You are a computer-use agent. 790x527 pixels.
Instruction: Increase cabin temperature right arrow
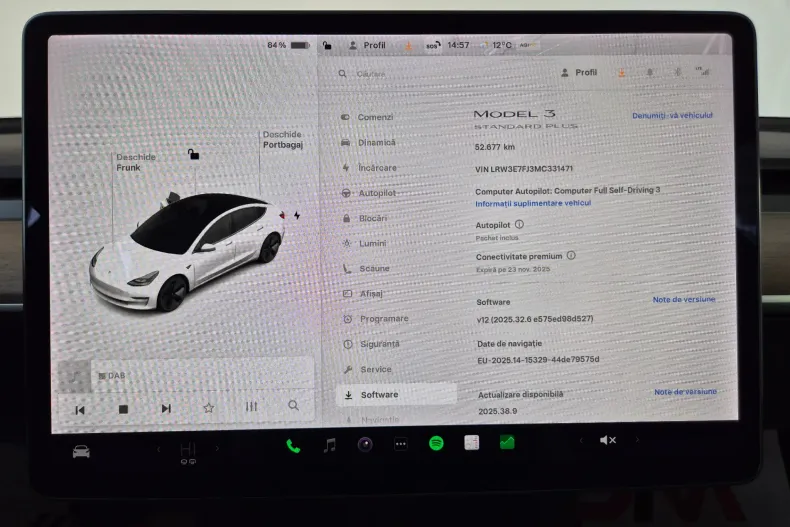pos(217,448)
